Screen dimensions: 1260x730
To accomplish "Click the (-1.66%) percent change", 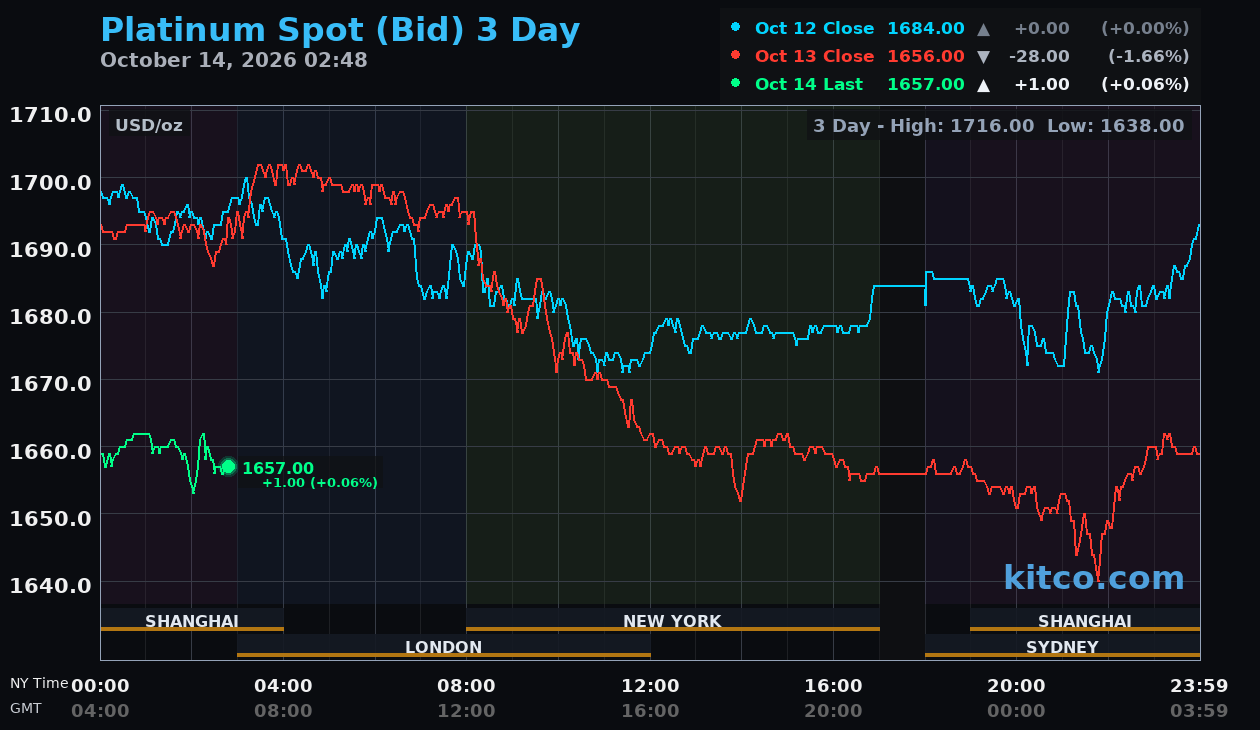I will pos(1148,56).
